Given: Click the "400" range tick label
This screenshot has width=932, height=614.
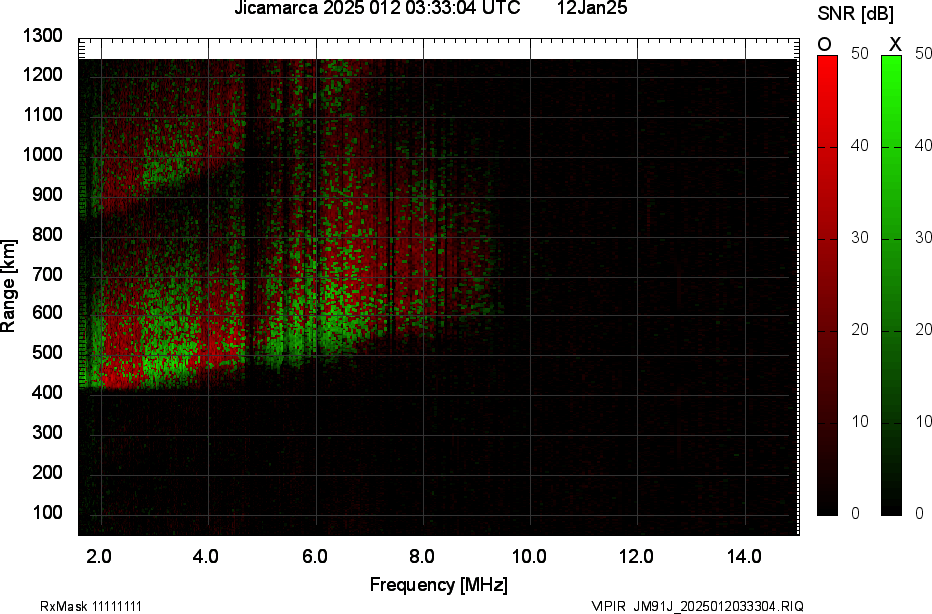Looking at the screenshot, I should click(47, 392).
